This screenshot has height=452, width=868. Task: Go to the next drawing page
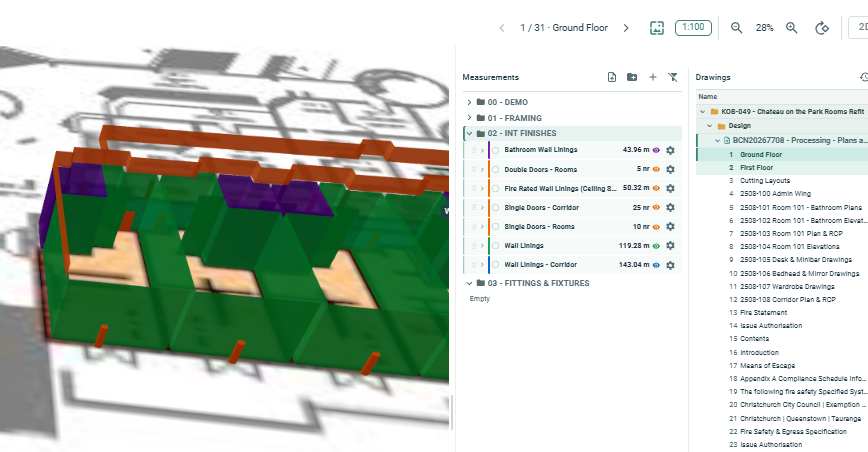(x=626, y=28)
